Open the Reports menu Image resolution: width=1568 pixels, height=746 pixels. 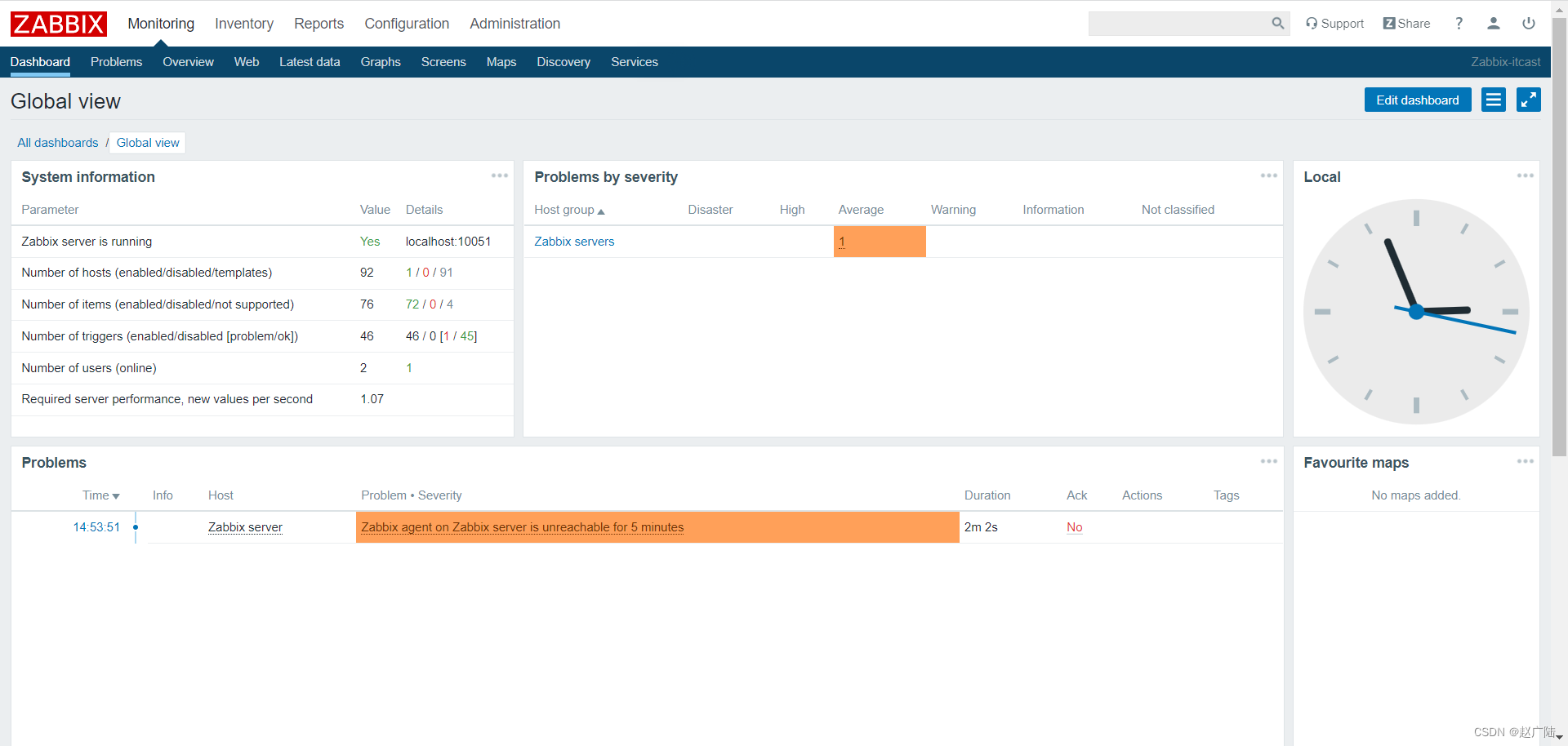pos(318,24)
